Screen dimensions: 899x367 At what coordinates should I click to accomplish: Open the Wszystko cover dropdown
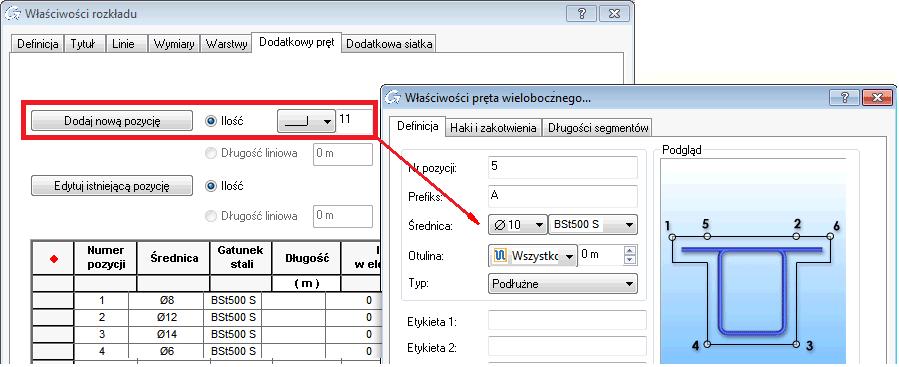tap(532, 256)
